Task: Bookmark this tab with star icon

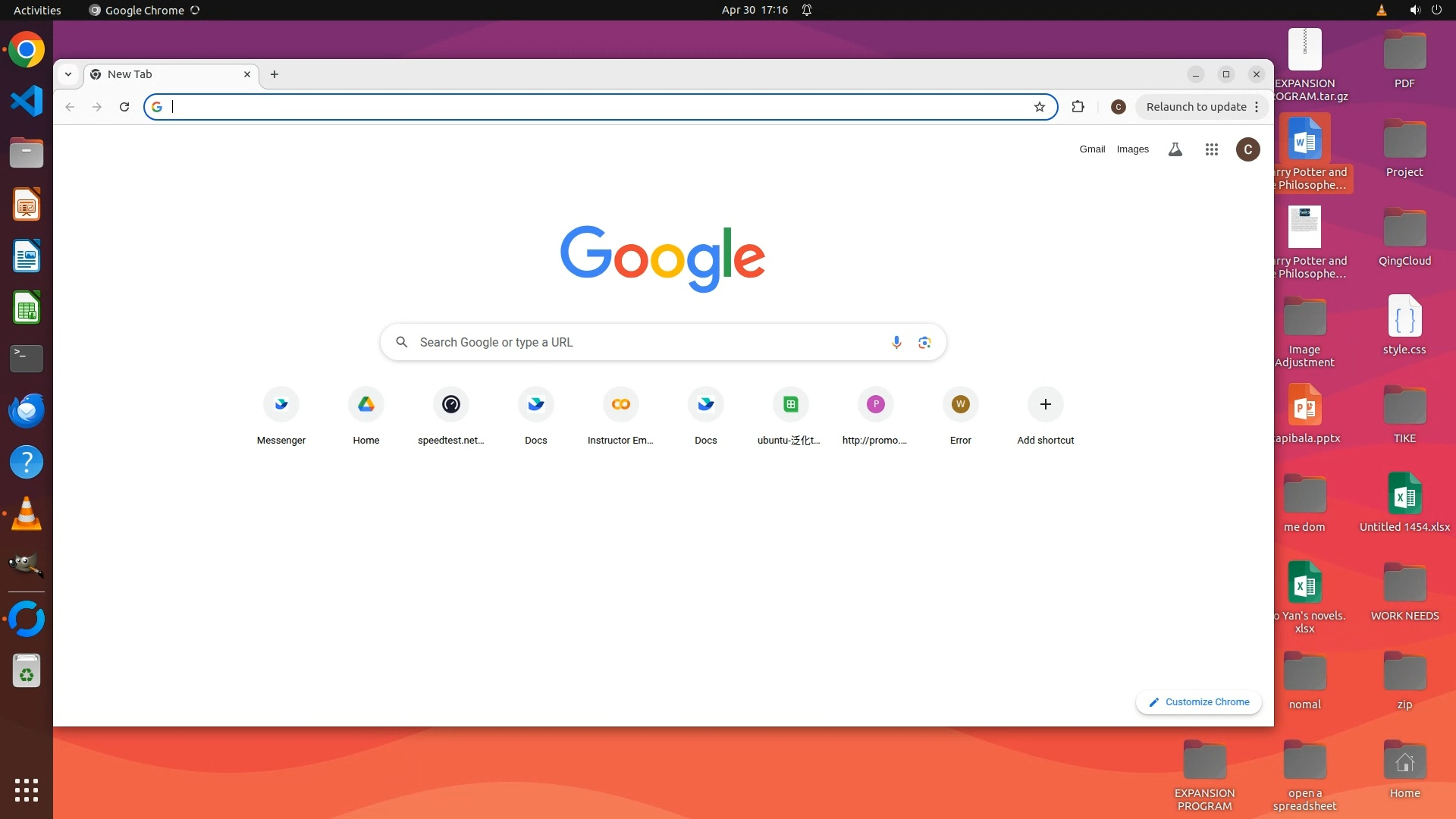Action: pyautogui.click(x=1039, y=107)
